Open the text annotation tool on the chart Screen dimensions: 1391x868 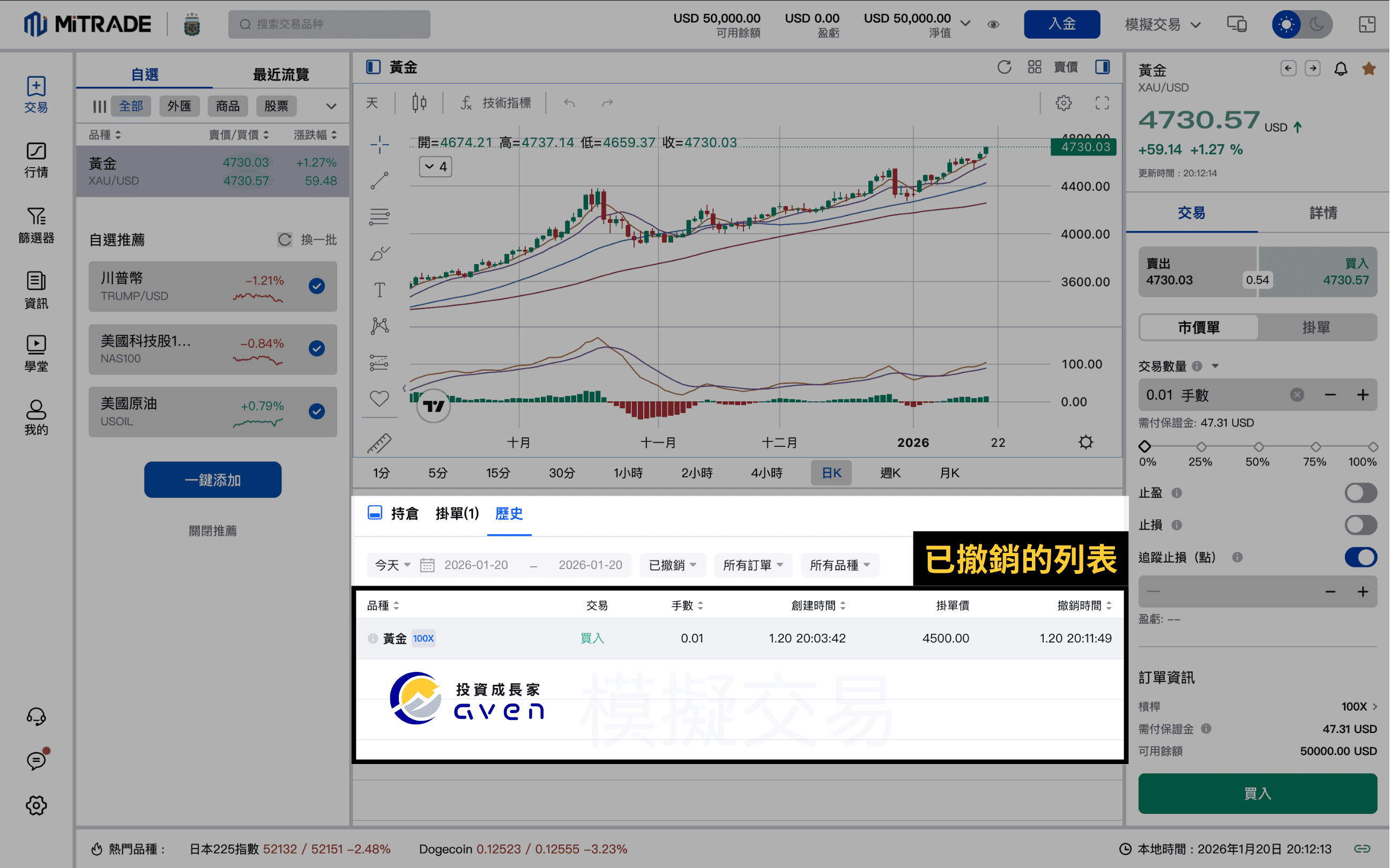380,289
